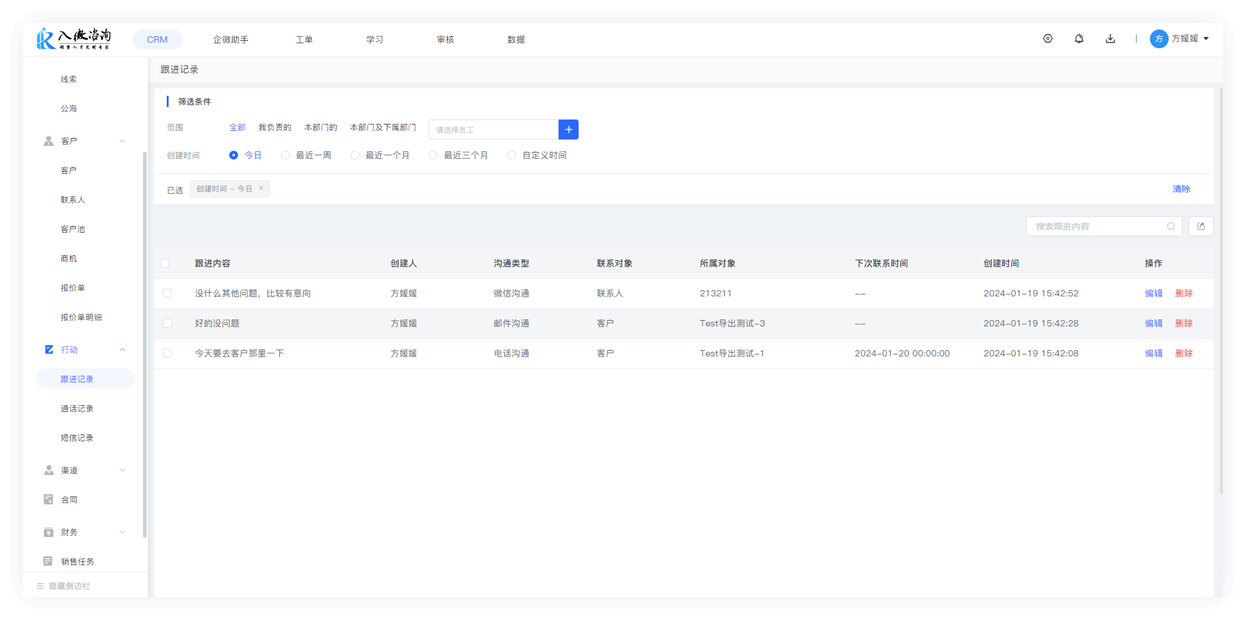Check the 今天要去客户那里一下 row checkbox

[x=167, y=353]
